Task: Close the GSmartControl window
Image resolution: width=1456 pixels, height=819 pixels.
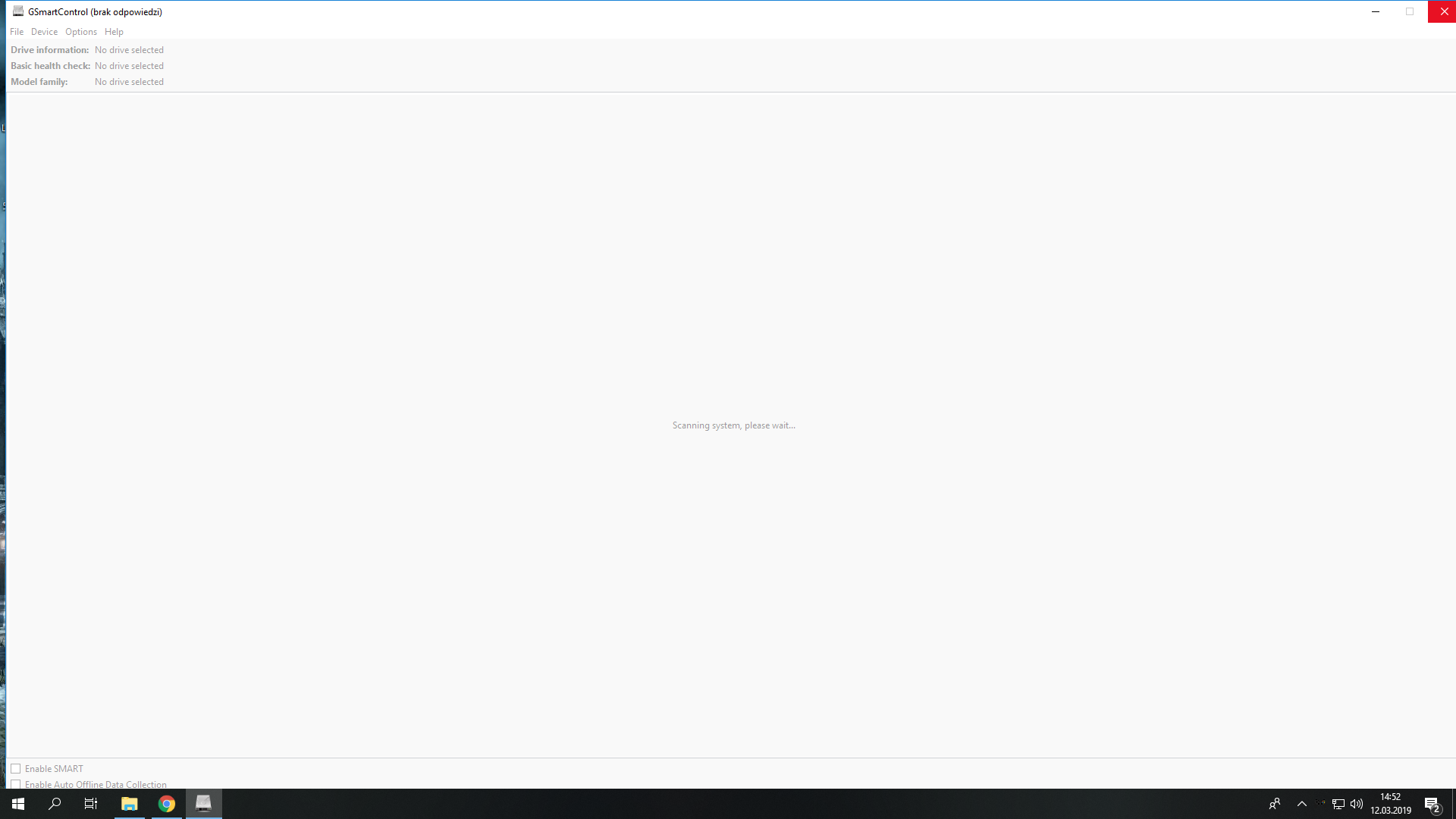Action: [1443, 11]
